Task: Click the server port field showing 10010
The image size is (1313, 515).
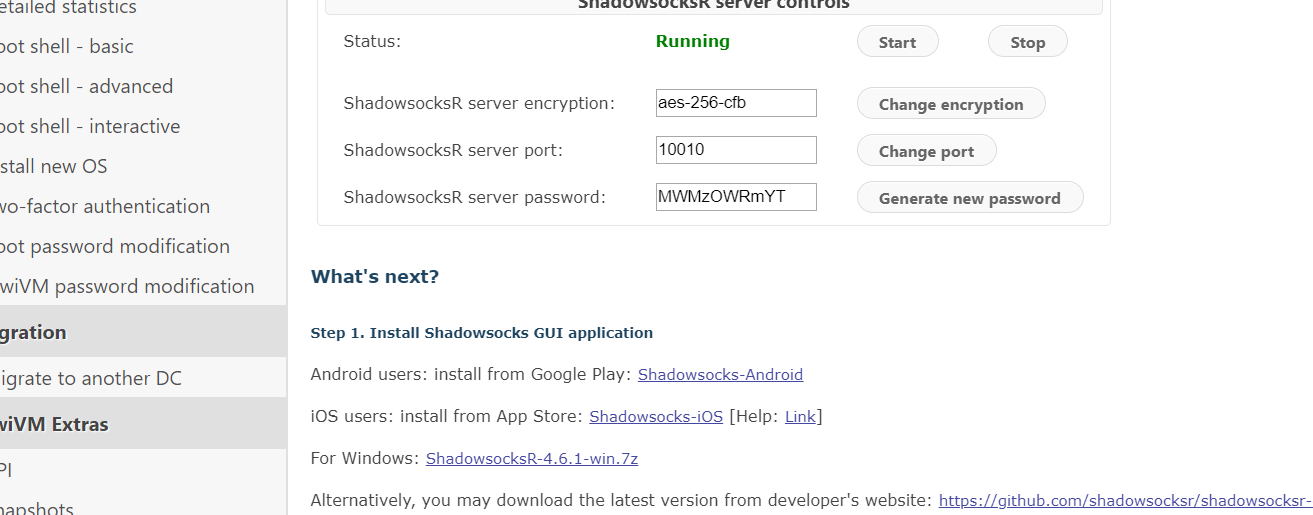Action: click(x=736, y=150)
